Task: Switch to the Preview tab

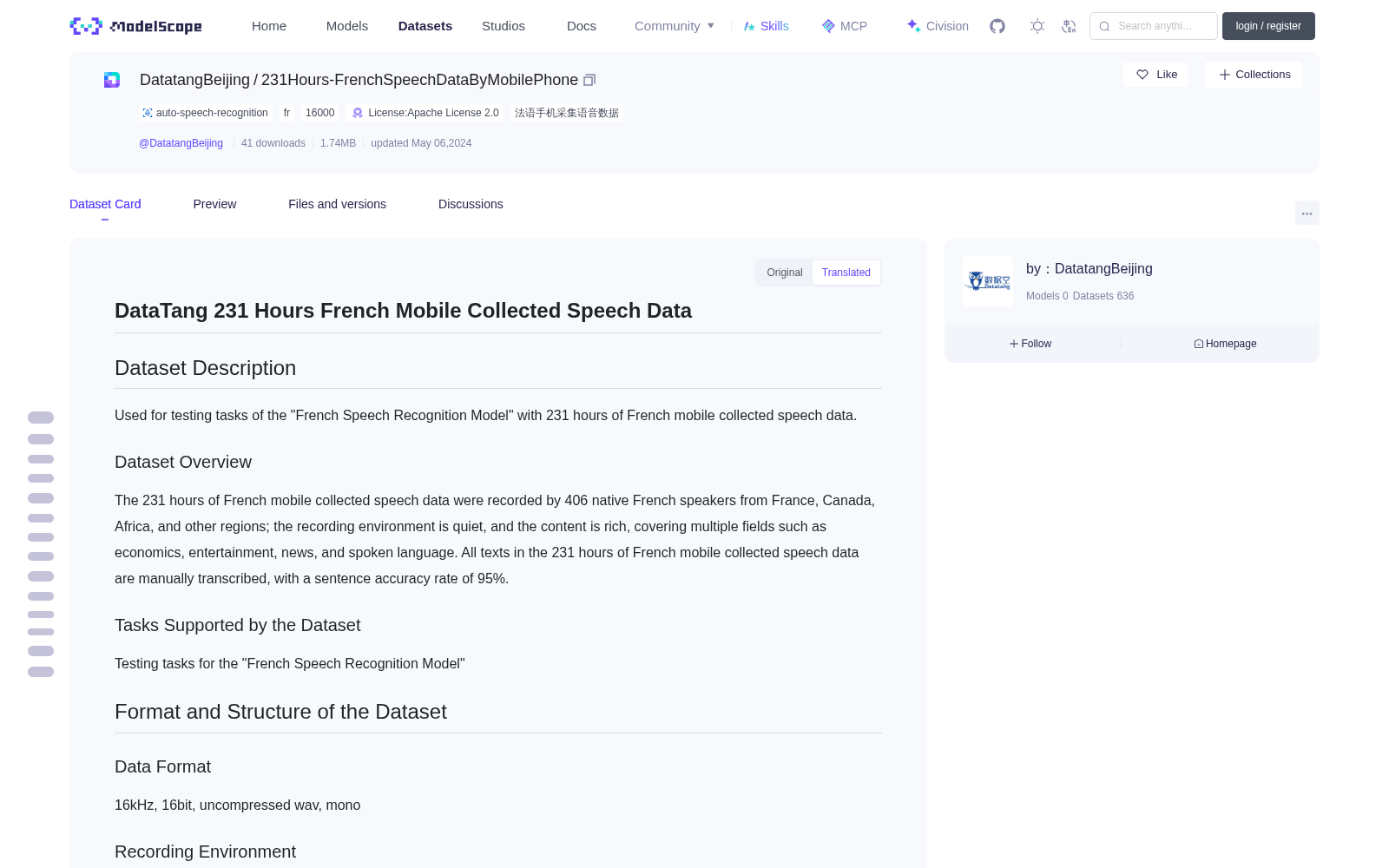Action: (x=214, y=204)
